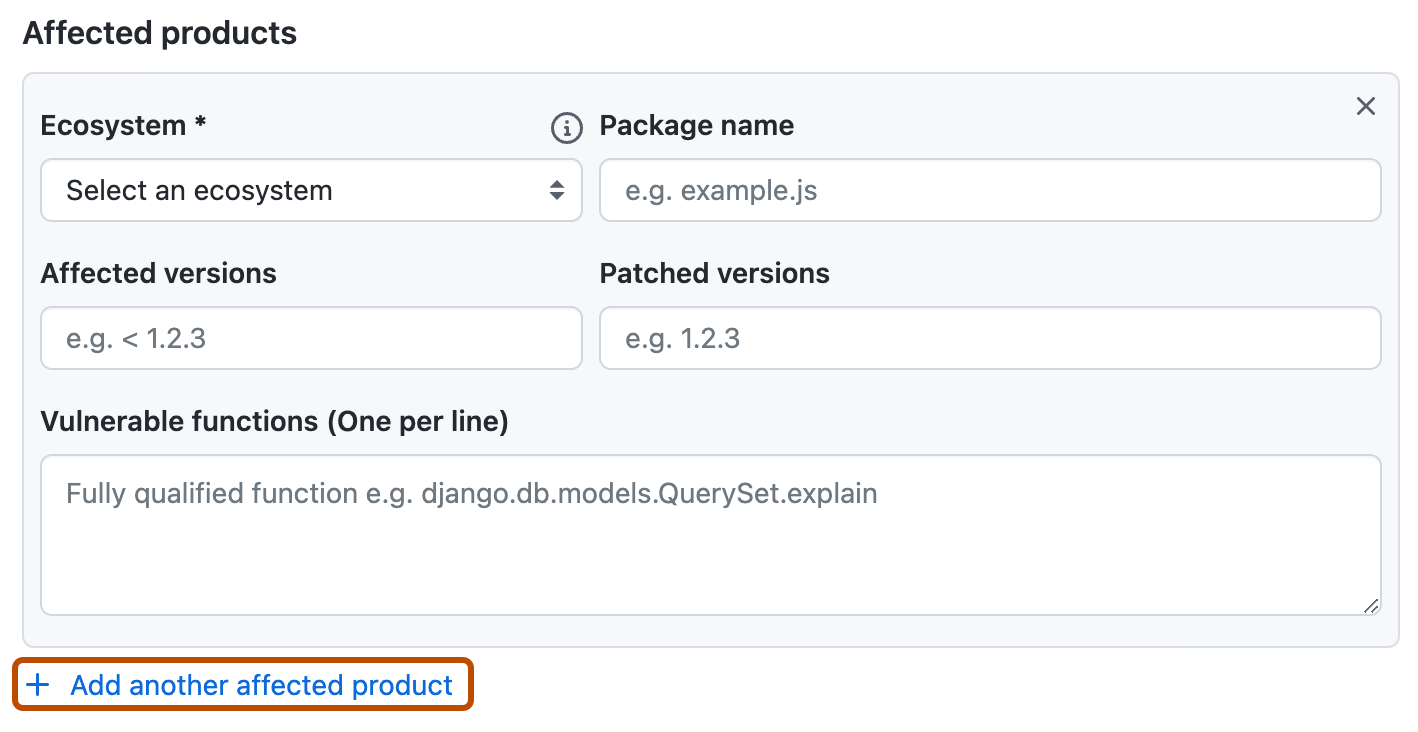Click the 'Package name' label text
The image size is (1418, 732).
pyautogui.click(x=696, y=126)
